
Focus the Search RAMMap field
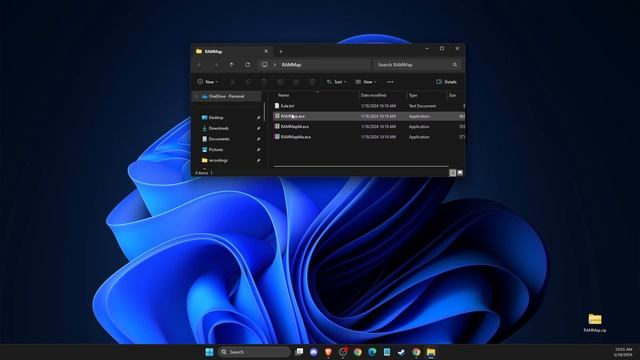(x=416, y=64)
